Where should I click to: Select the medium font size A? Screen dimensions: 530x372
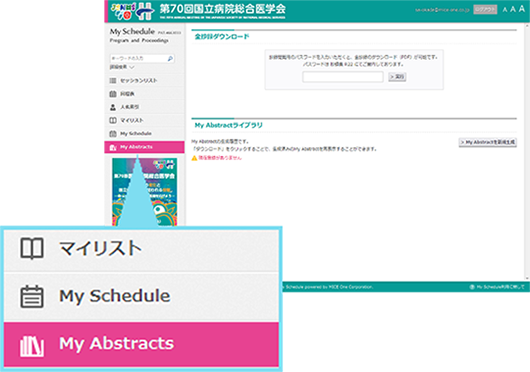point(513,9)
